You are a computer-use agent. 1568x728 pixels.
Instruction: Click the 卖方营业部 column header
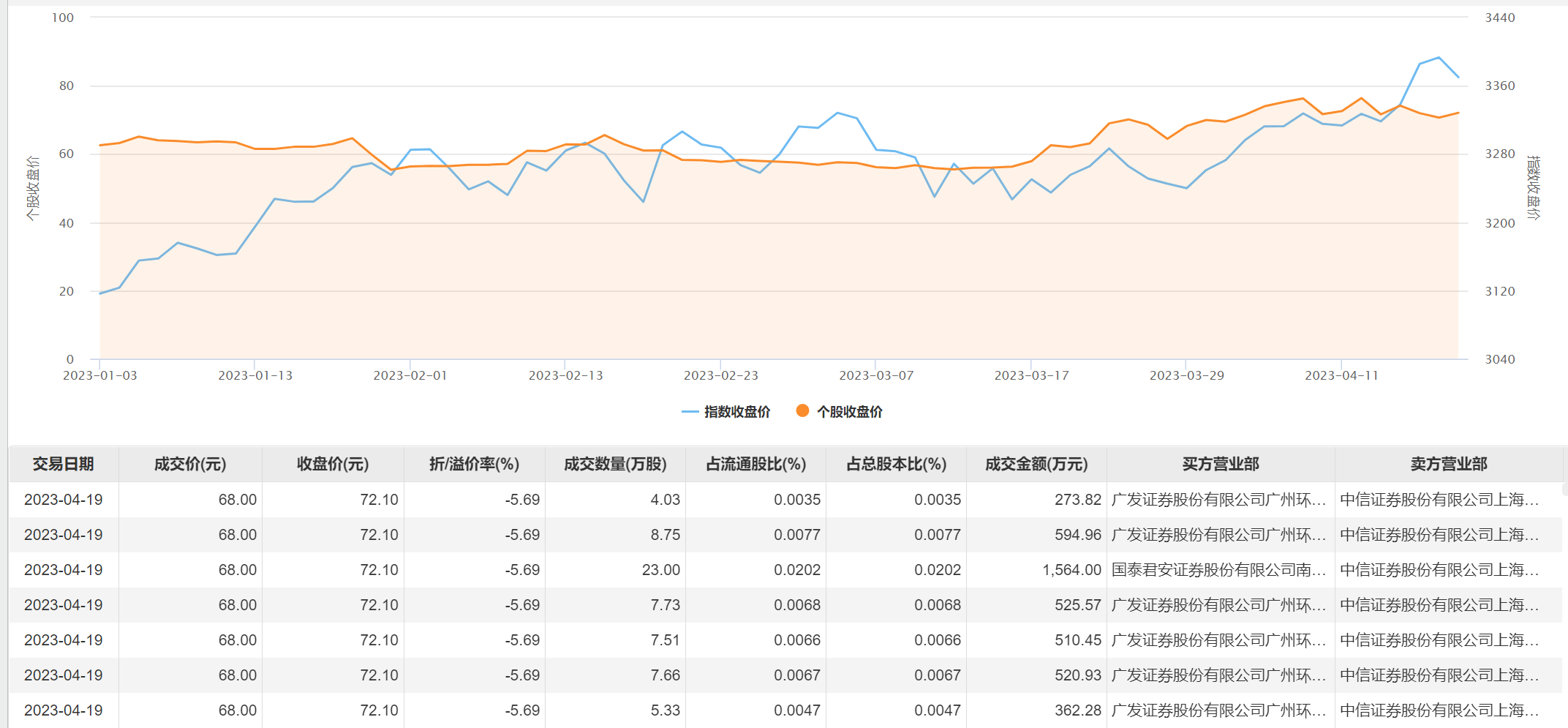[x=1449, y=465]
